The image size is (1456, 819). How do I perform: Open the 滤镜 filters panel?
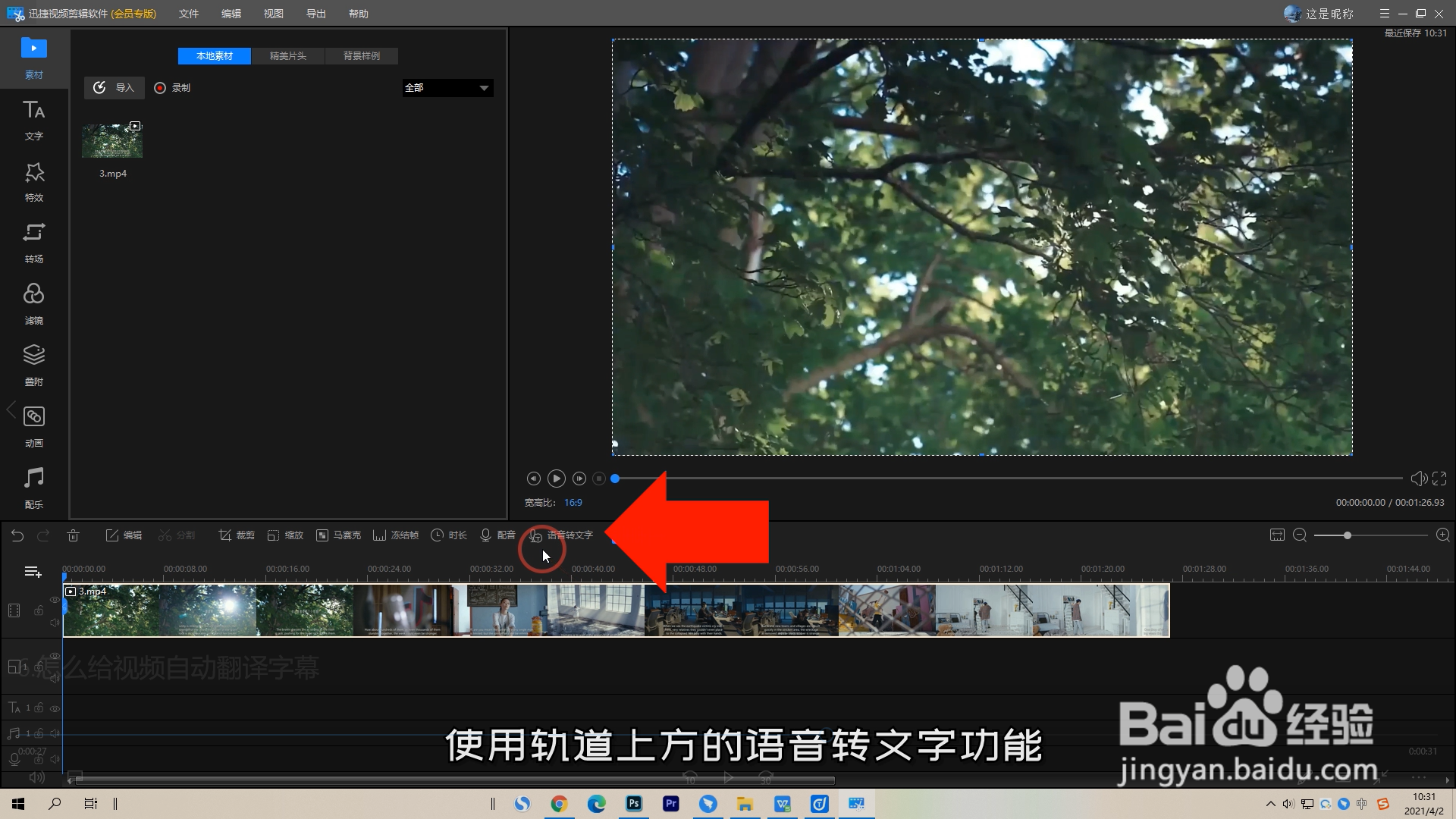pos(33,303)
